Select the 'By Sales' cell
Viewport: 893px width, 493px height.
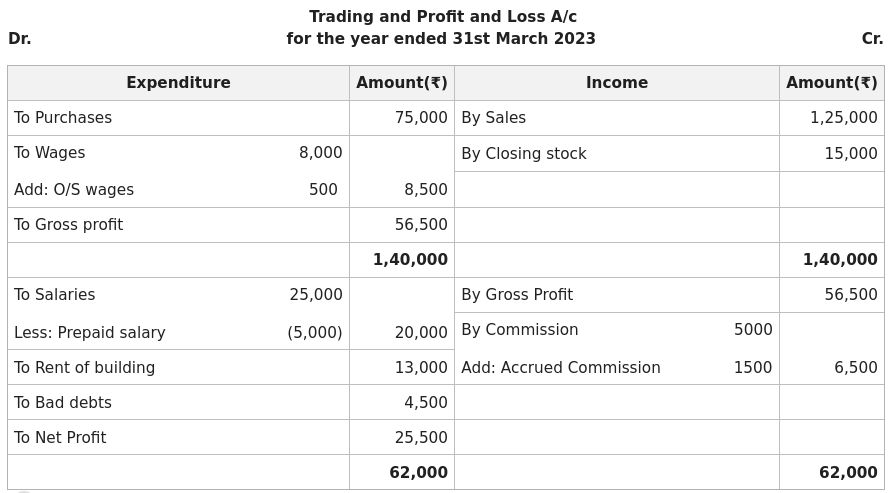(493, 118)
